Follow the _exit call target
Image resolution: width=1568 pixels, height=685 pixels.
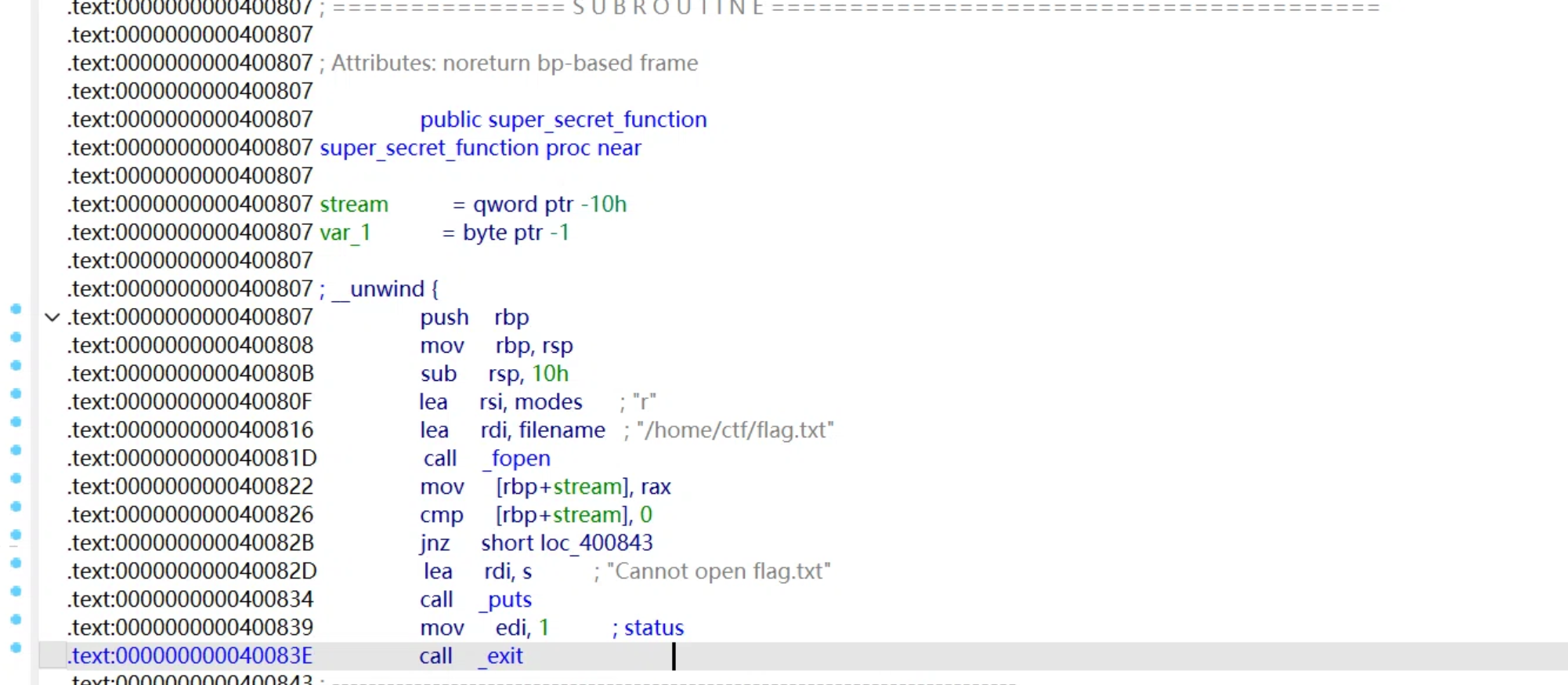tap(500, 656)
